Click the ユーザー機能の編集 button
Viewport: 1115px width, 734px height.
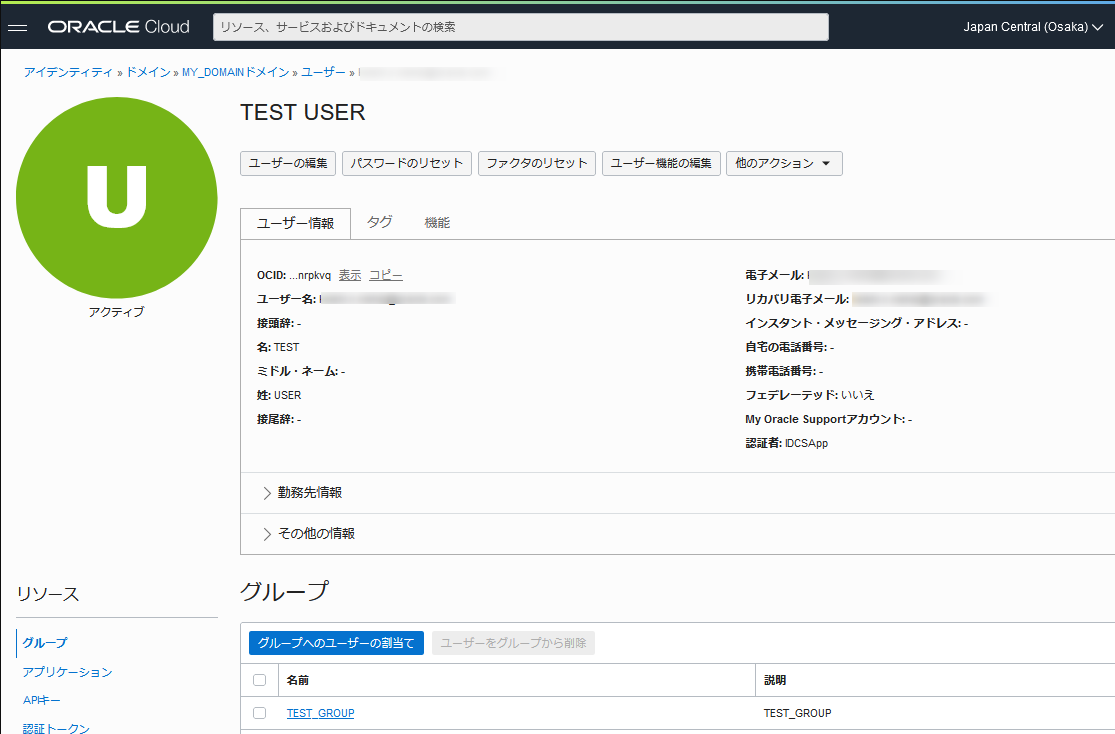tap(661, 163)
